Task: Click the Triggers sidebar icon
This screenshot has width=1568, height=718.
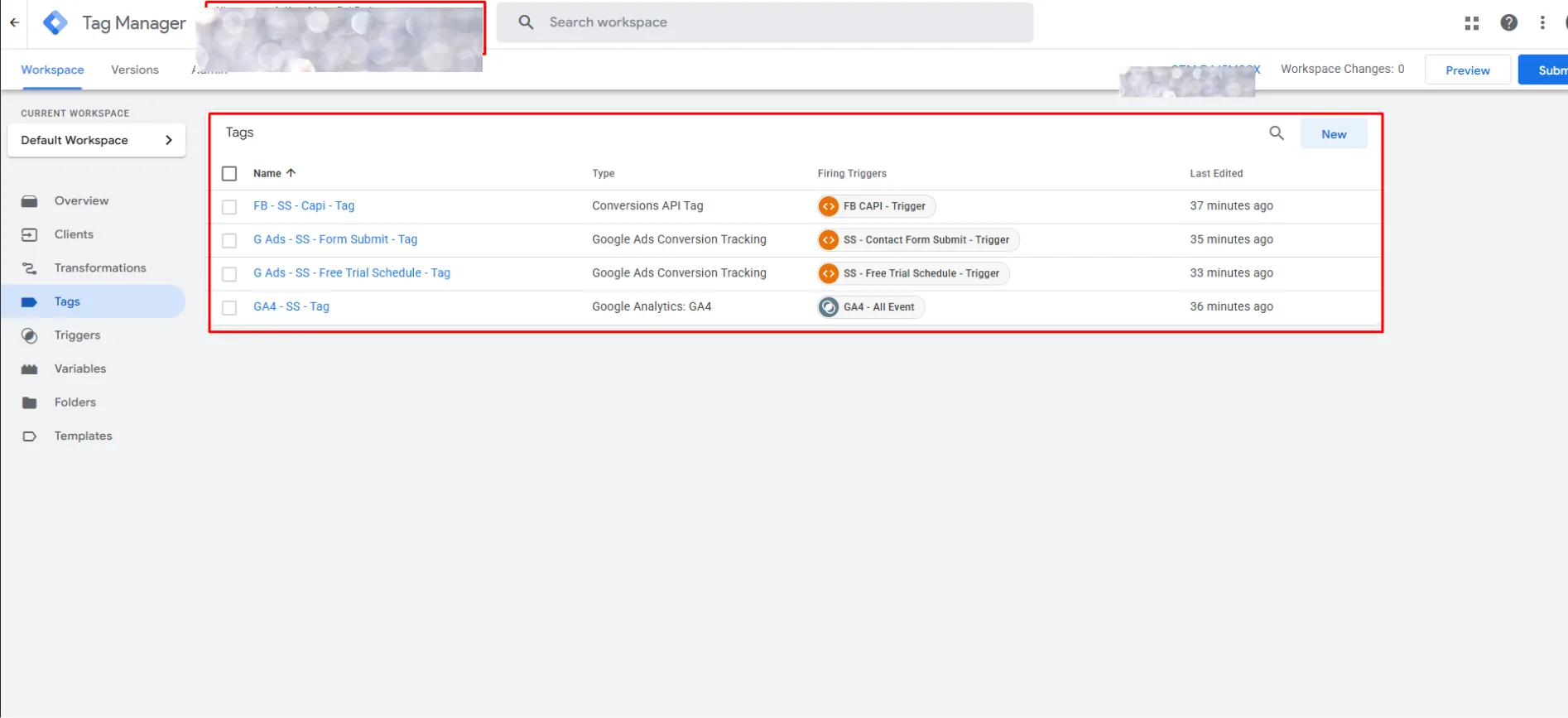Action: (29, 335)
